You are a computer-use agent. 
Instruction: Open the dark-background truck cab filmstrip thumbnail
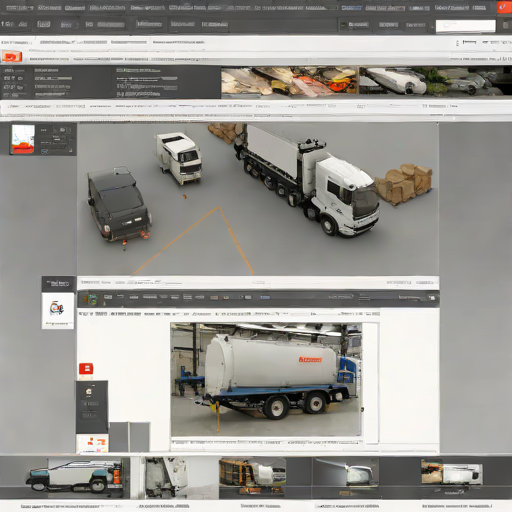pyautogui.click(x=346, y=473)
